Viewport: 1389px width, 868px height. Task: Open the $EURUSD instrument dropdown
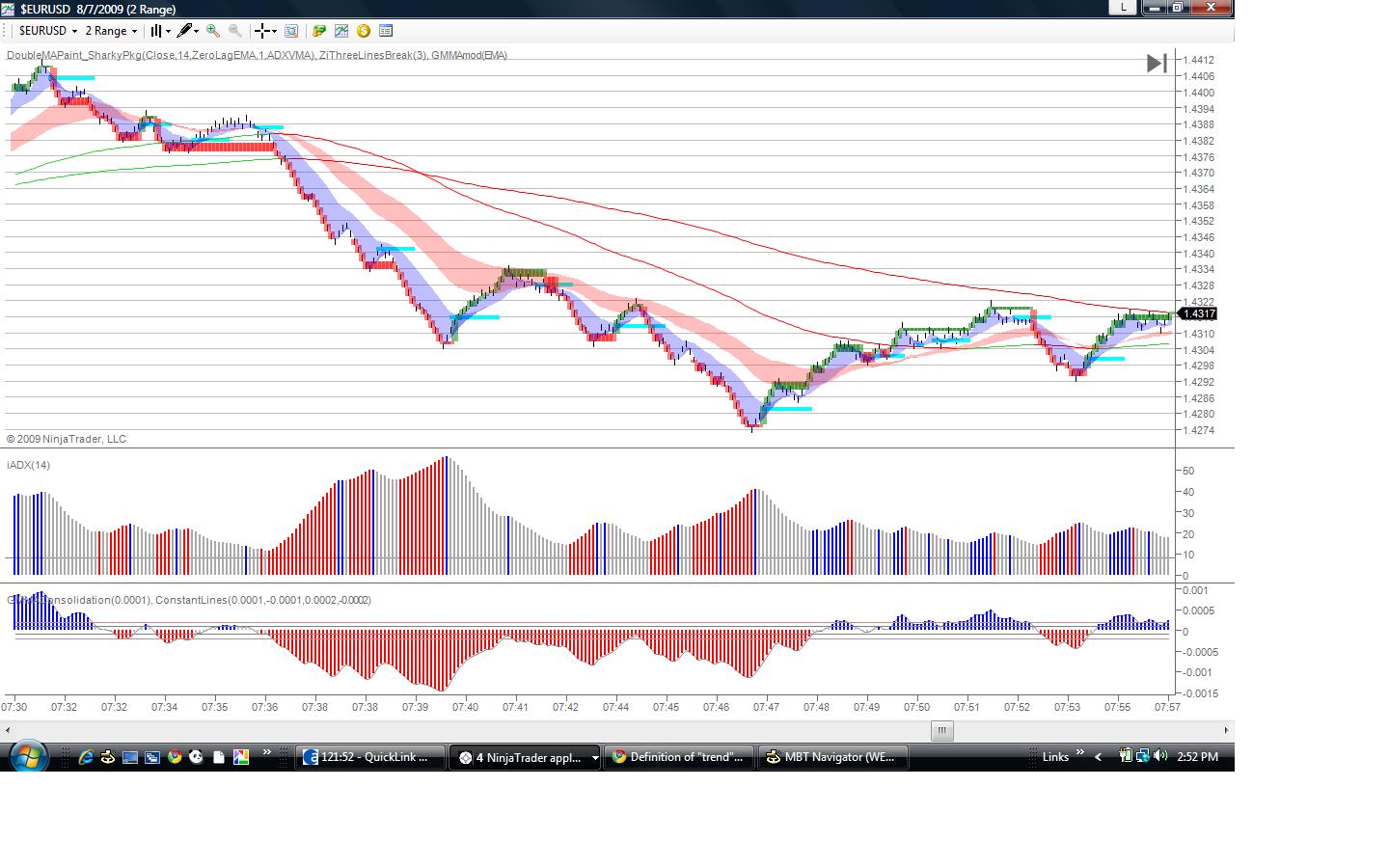[48, 31]
